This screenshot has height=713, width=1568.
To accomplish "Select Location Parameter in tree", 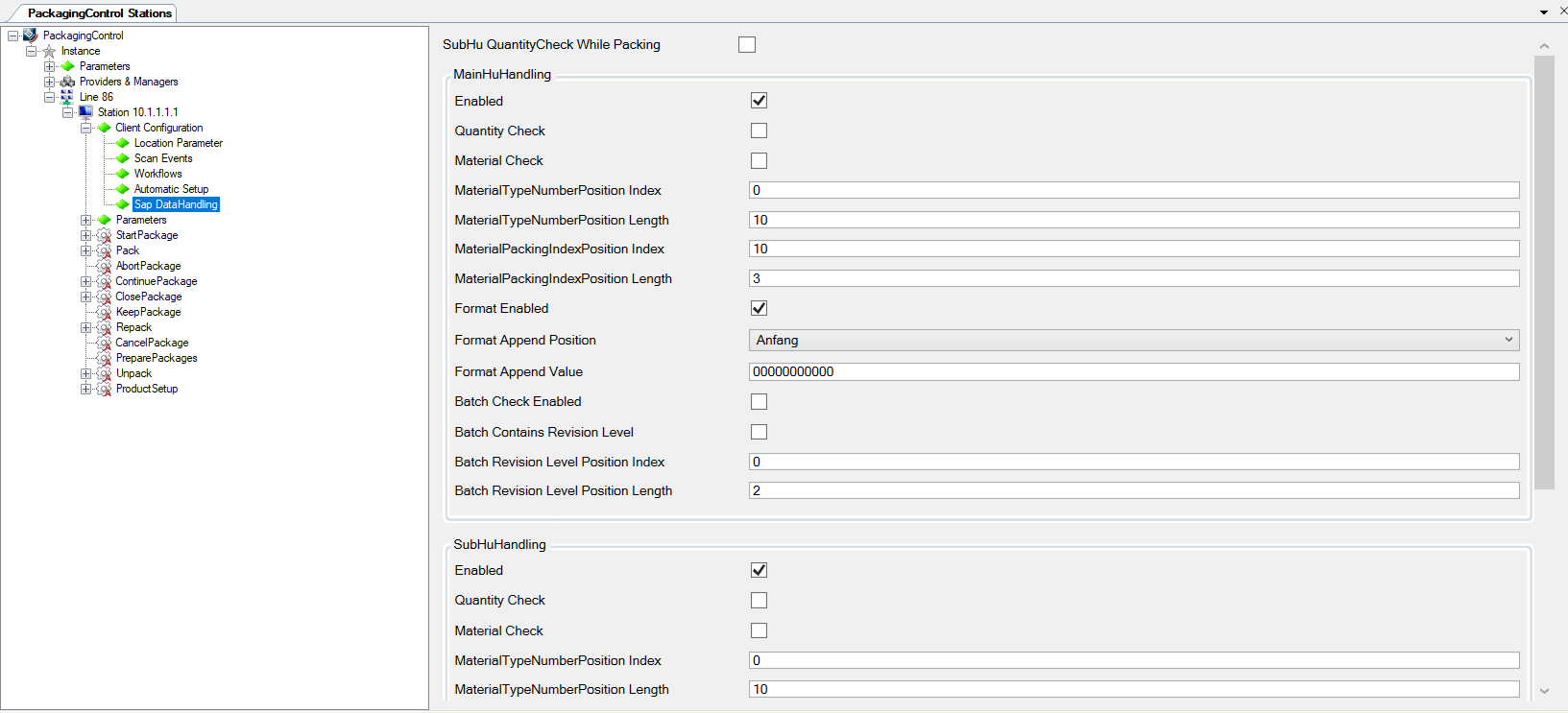I will (x=179, y=143).
